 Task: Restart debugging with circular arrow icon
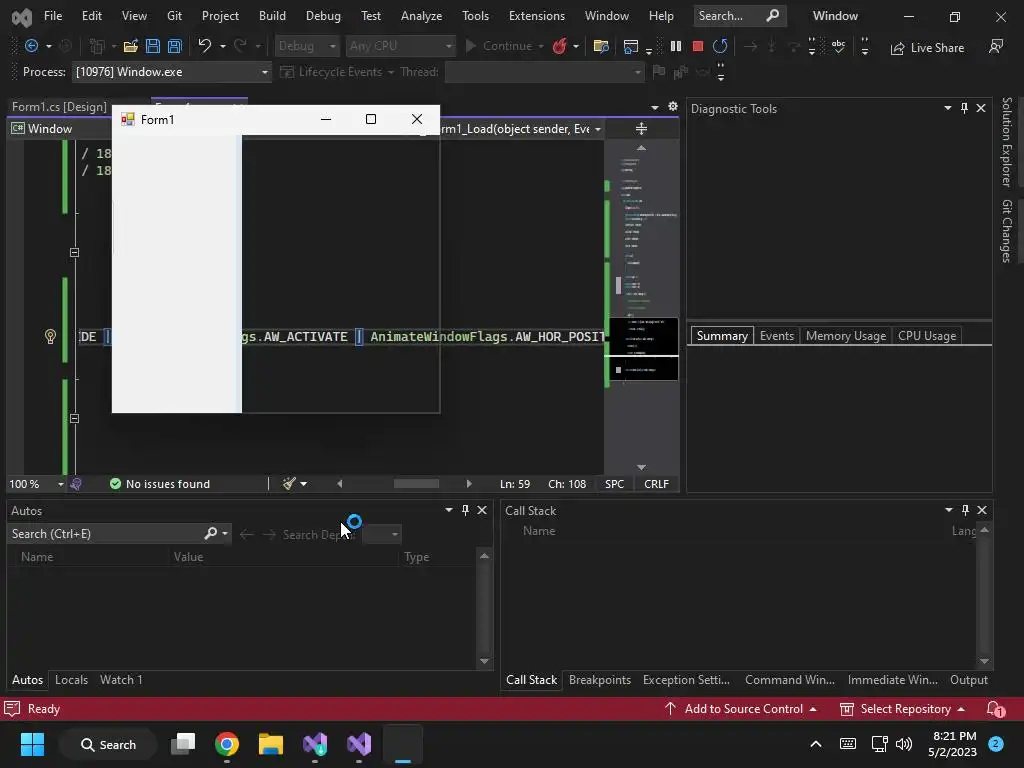click(720, 46)
